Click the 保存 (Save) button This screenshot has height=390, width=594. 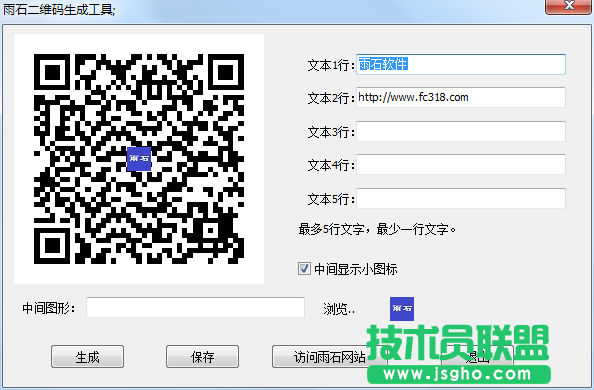pos(202,357)
